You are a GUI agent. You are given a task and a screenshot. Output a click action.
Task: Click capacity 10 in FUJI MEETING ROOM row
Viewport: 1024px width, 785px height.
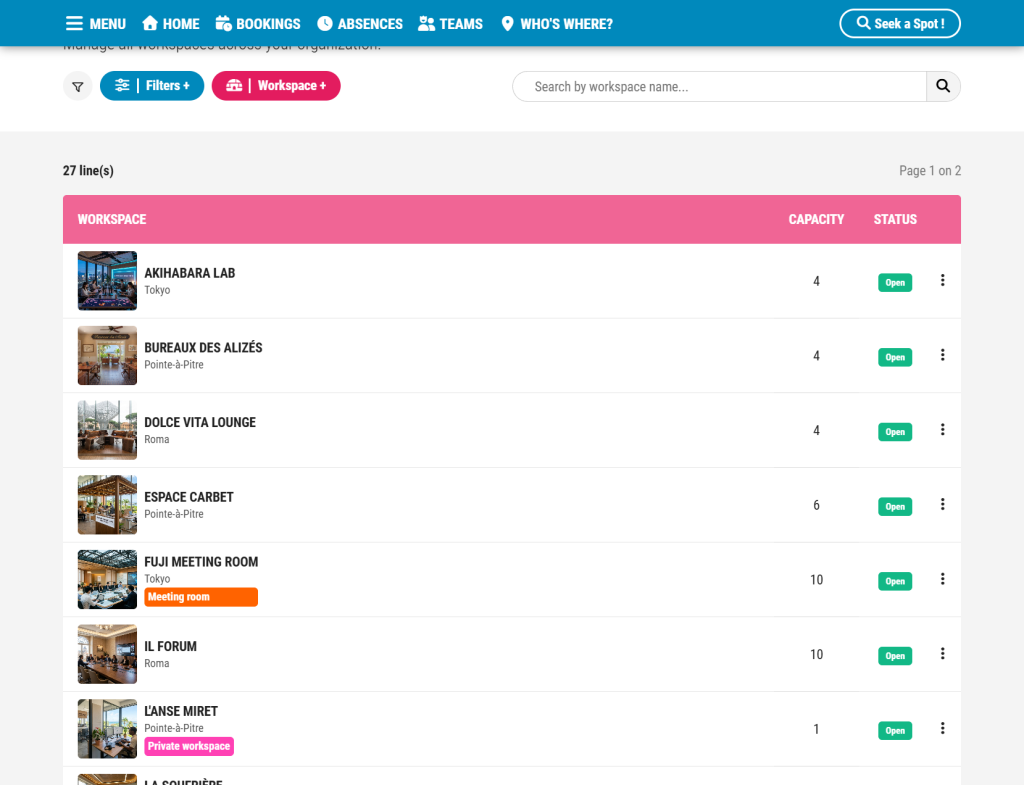coord(816,580)
